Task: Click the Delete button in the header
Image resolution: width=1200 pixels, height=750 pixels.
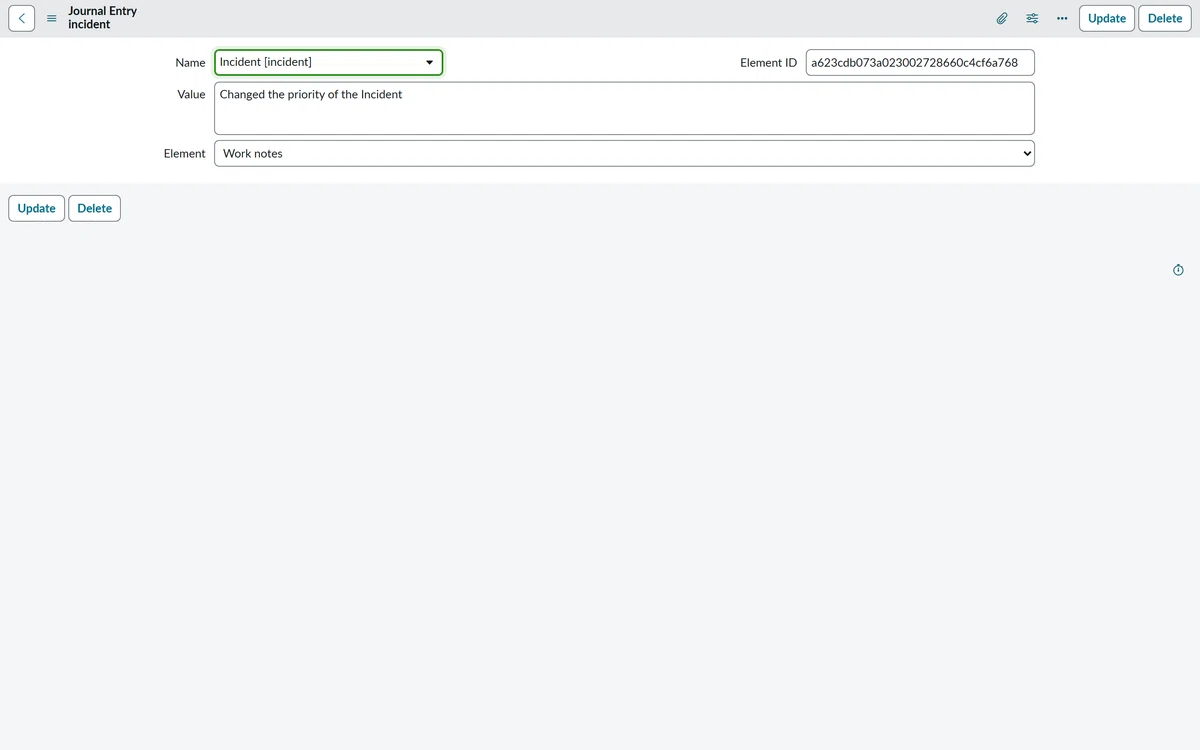Action: [1165, 18]
